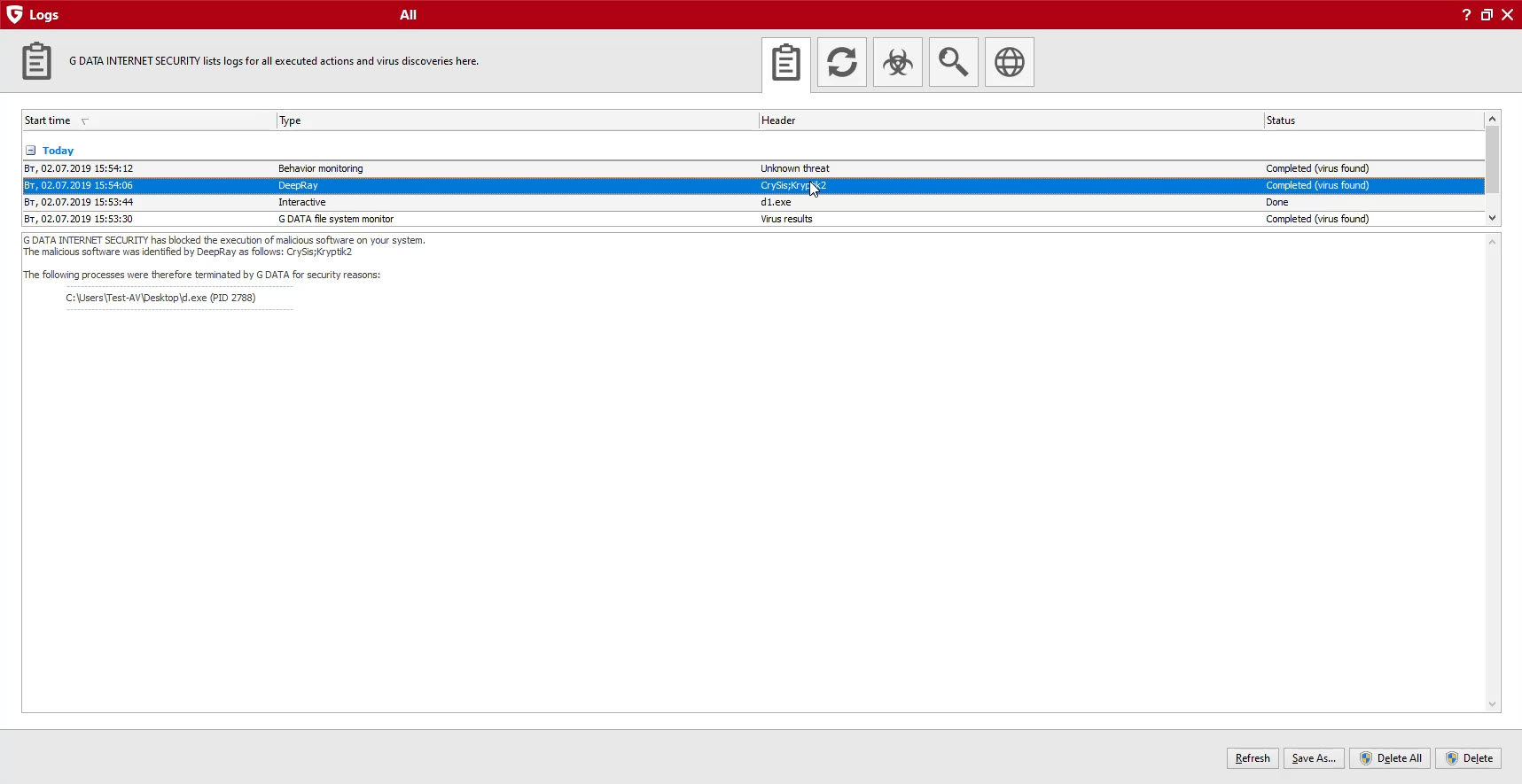
Task: Select the DeepRay log entry
Action: coord(753,185)
